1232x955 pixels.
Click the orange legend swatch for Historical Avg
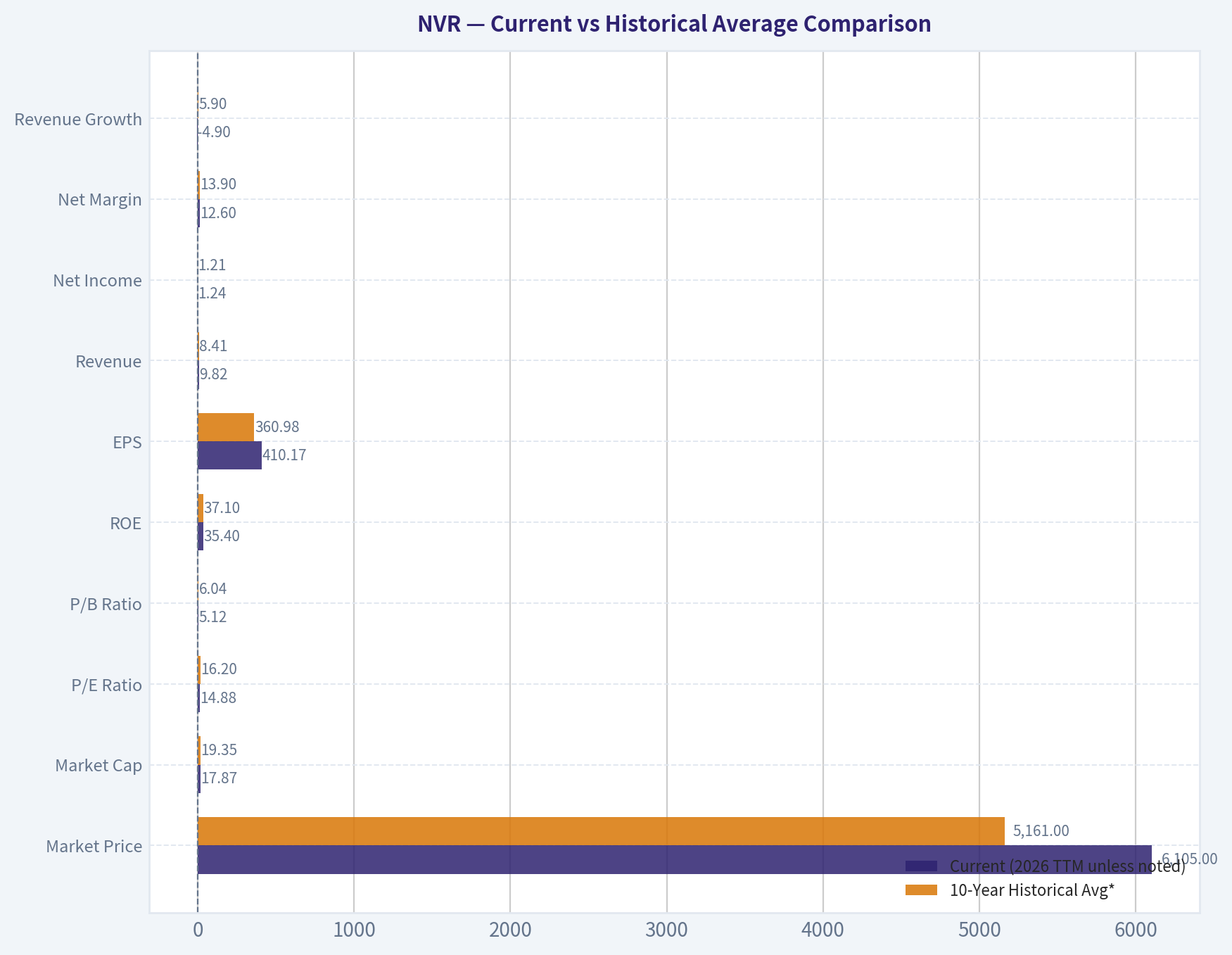click(x=922, y=890)
